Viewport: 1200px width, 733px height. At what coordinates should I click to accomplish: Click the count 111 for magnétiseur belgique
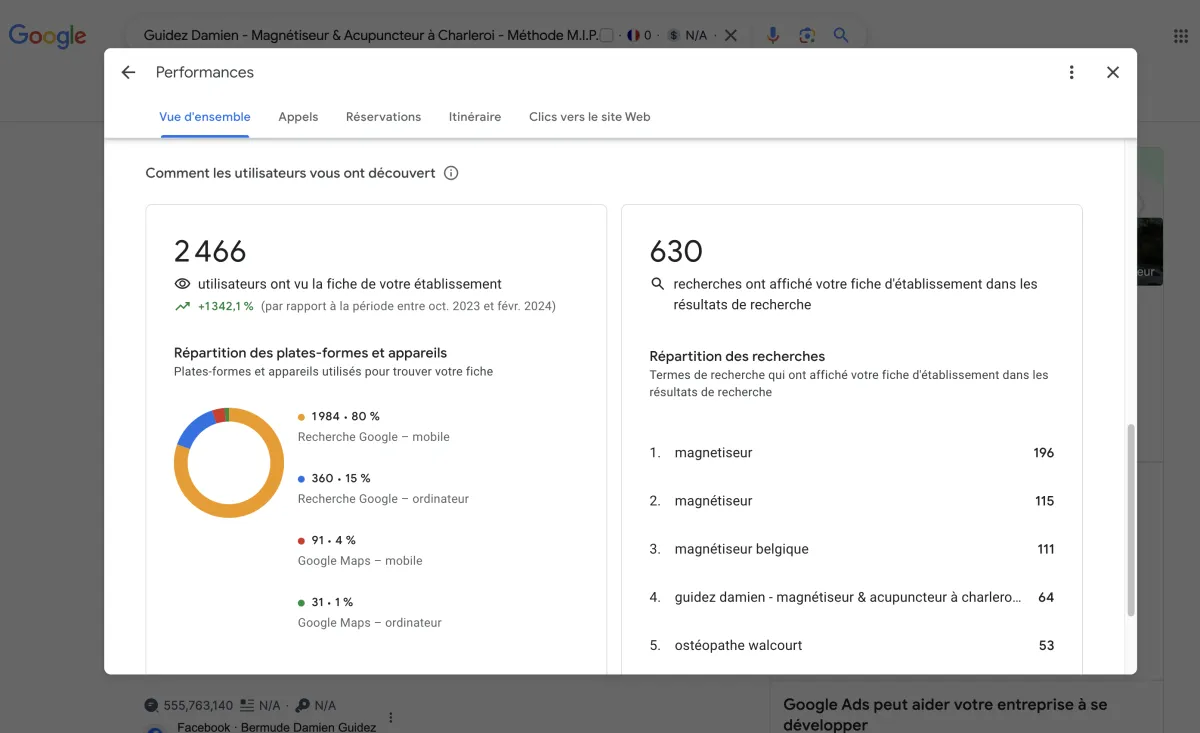click(1046, 549)
